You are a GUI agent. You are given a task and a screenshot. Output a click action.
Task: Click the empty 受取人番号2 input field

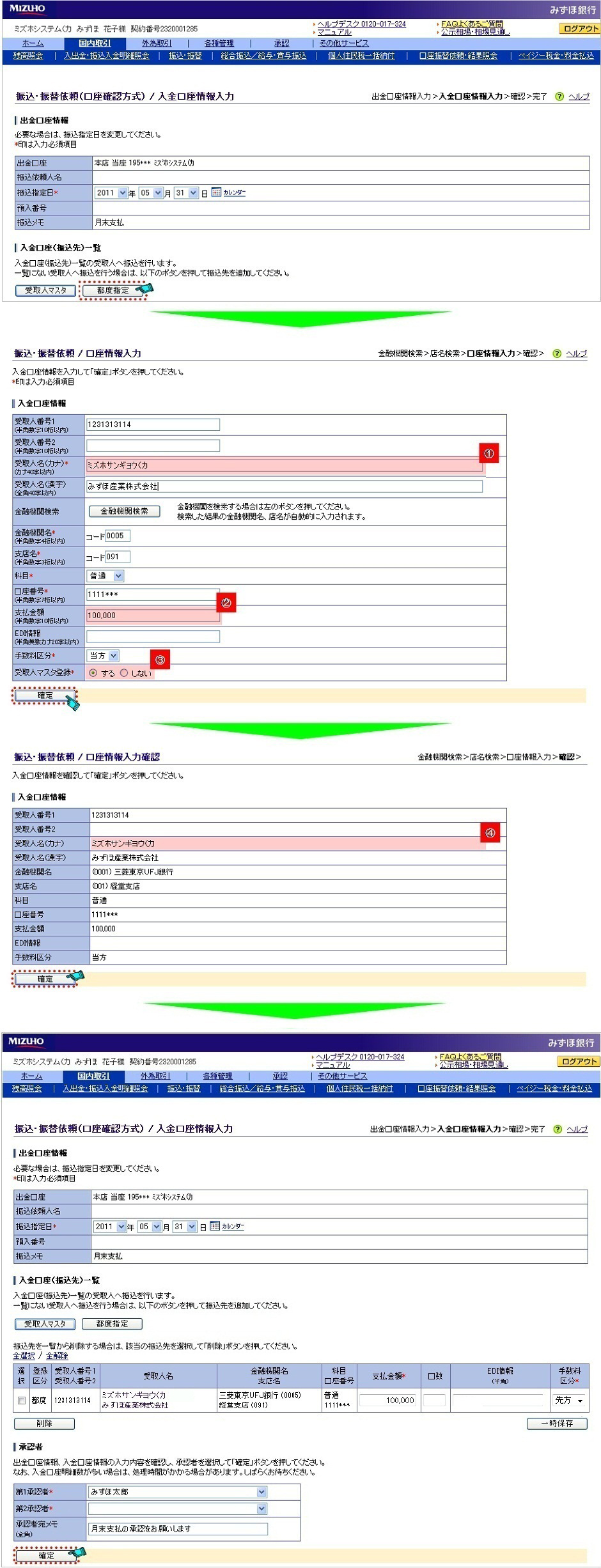(x=153, y=446)
